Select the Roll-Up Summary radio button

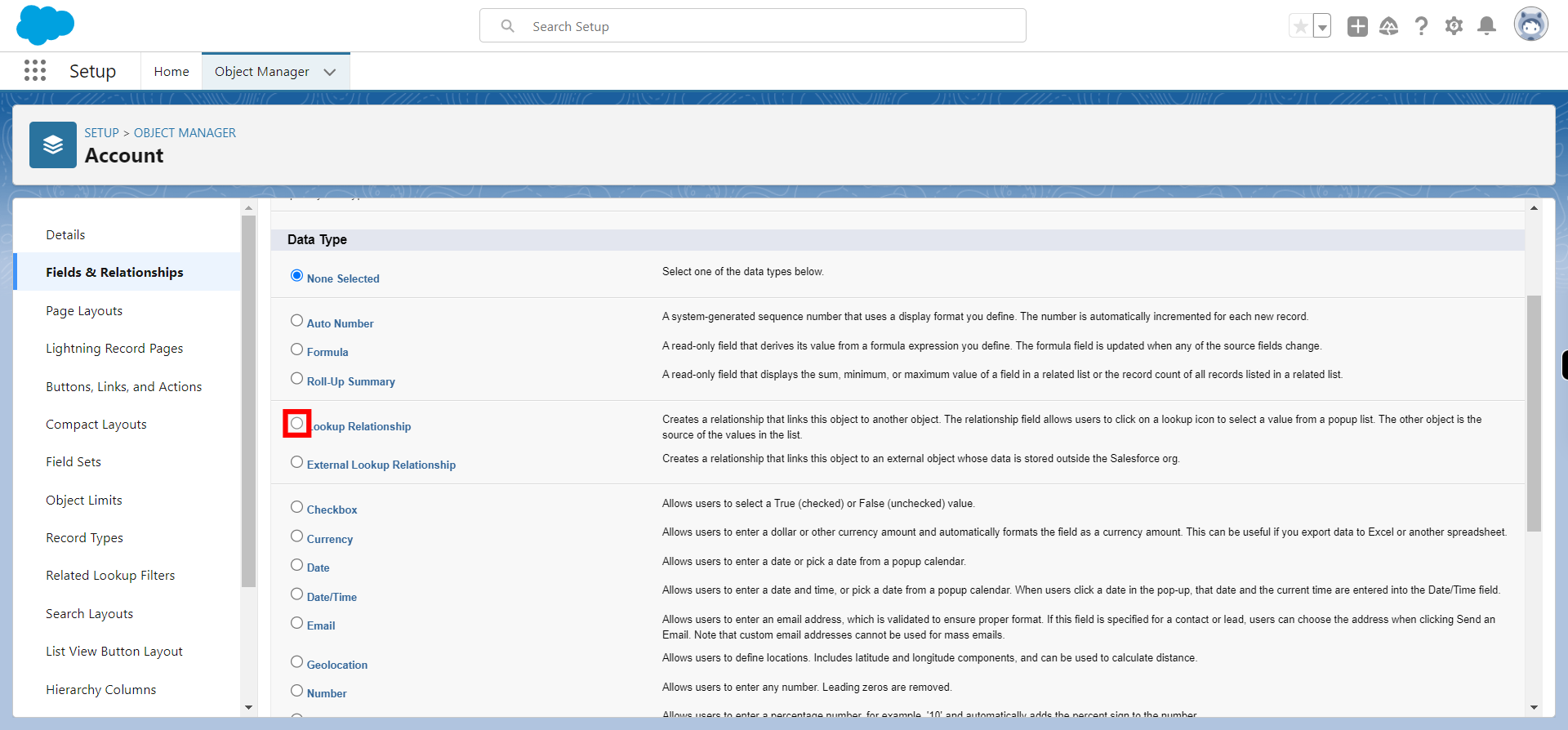coord(296,378)
